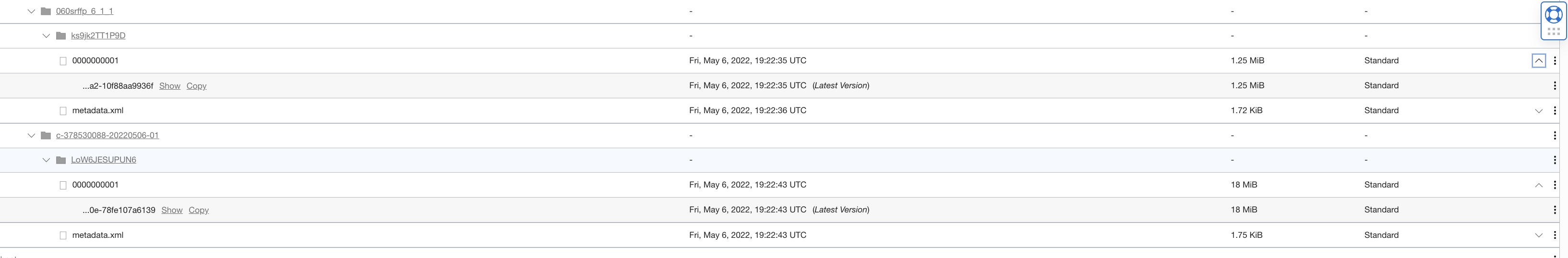Expand versions of 1.72 KiB metadata.xml
1568x258 pixels.
click(1538, 111)
